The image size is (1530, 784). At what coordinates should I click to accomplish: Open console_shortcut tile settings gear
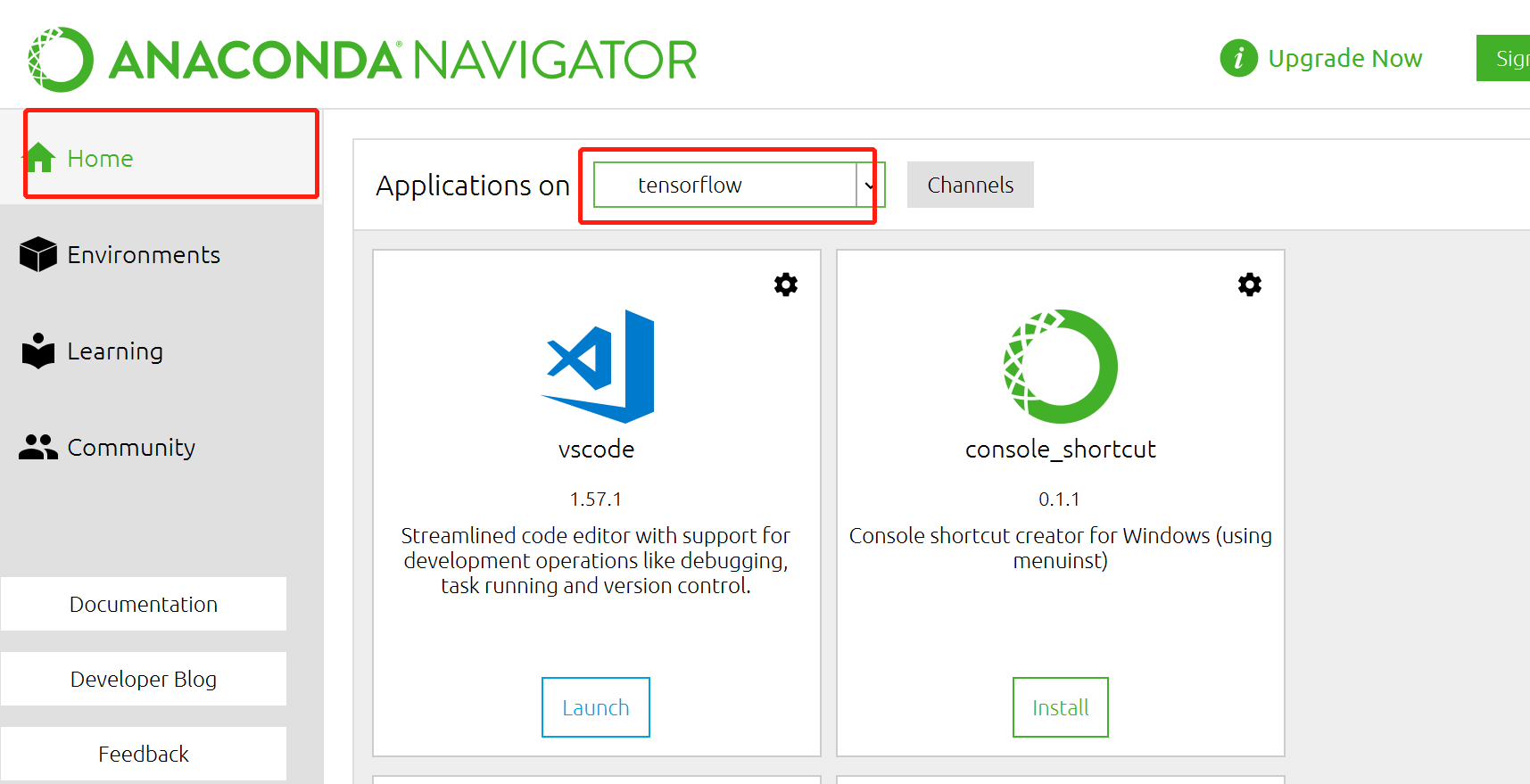click(1250, 285)
